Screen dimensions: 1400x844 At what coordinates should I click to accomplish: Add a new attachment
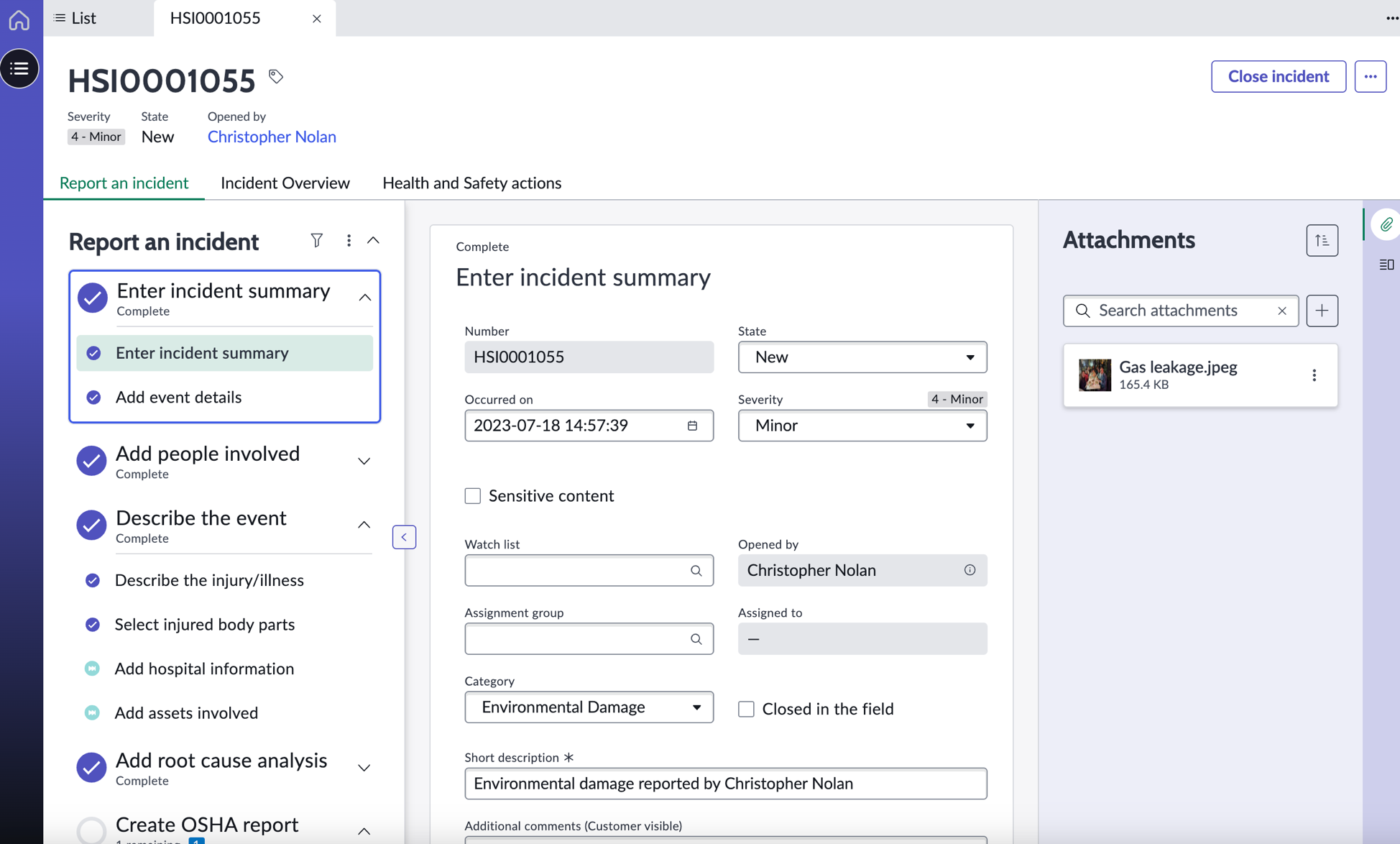[x=1322, y=311]
